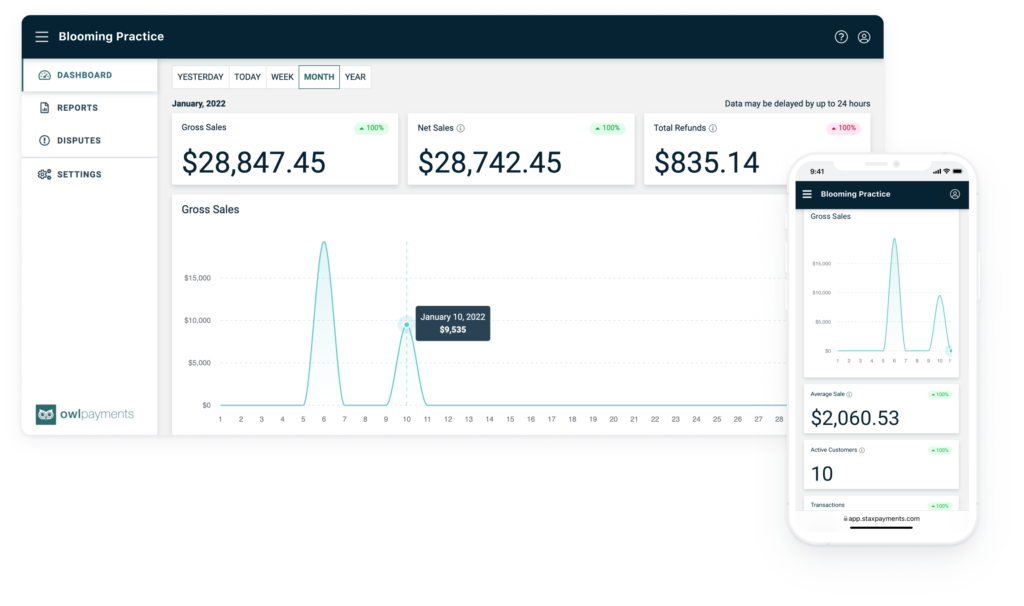Click the Blooming Practice title in desktop header
Viewport: 1024px width, 606px height.
(111, 37)
